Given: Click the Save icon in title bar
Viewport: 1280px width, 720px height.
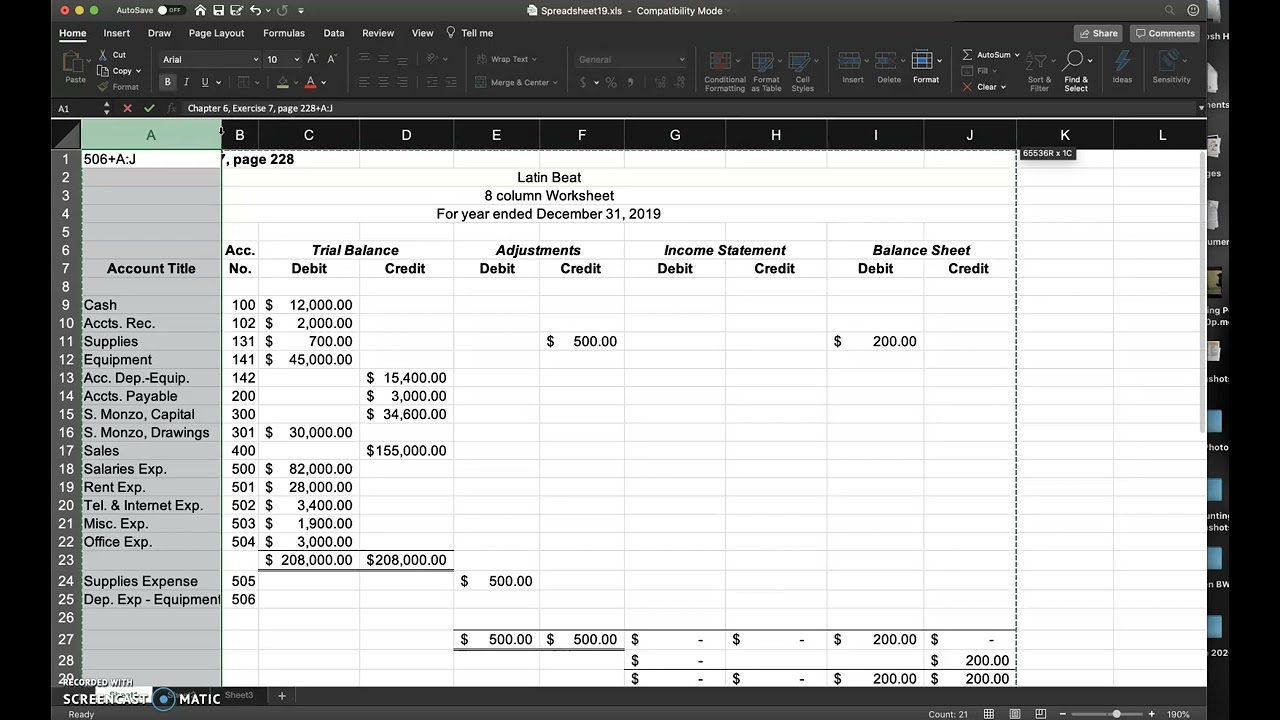Looking at the screenshot, I should tap(218, 10).
